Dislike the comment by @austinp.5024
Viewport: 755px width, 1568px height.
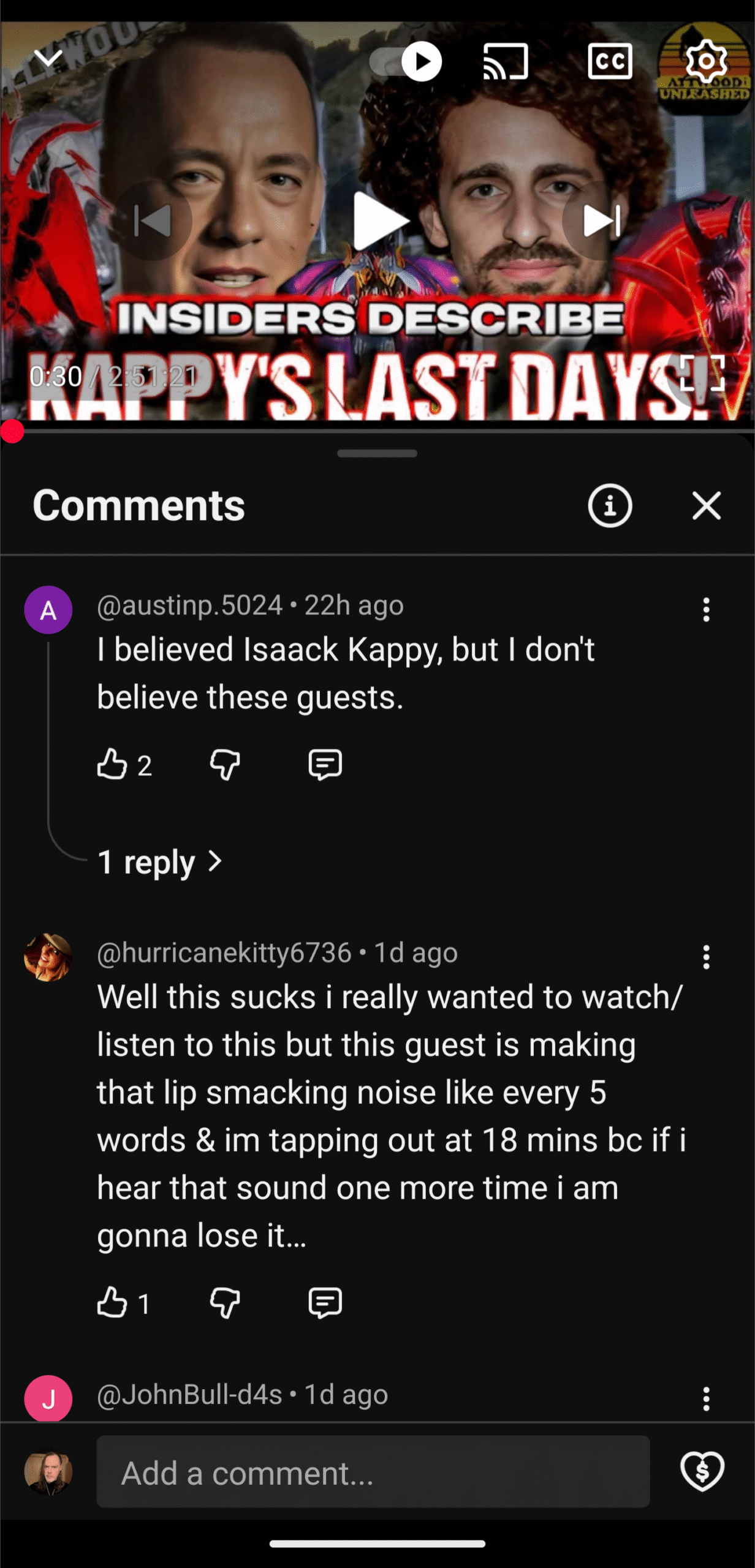(x=225, y=764)
